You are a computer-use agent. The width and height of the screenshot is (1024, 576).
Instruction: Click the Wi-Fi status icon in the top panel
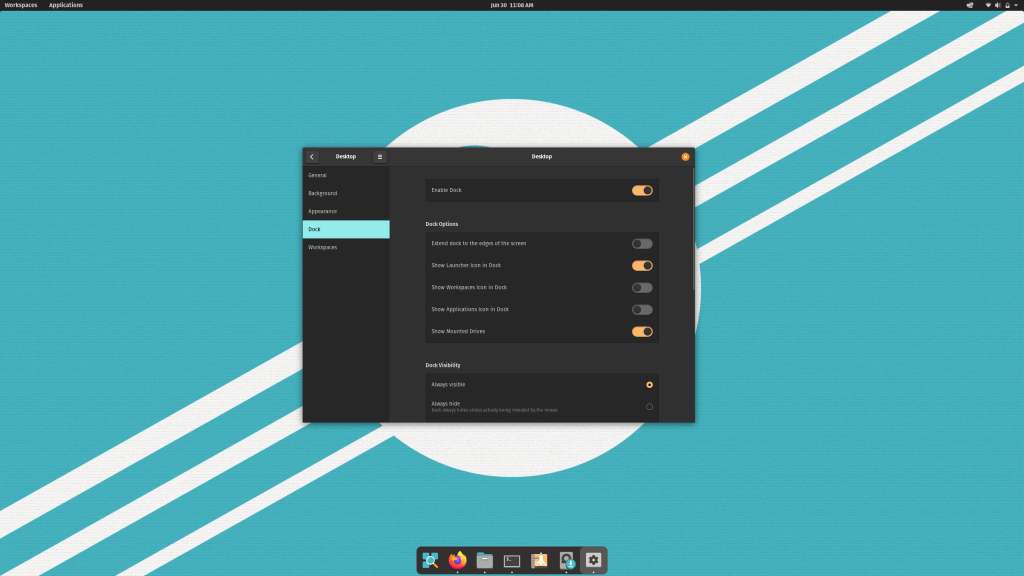tap(988, 5)
